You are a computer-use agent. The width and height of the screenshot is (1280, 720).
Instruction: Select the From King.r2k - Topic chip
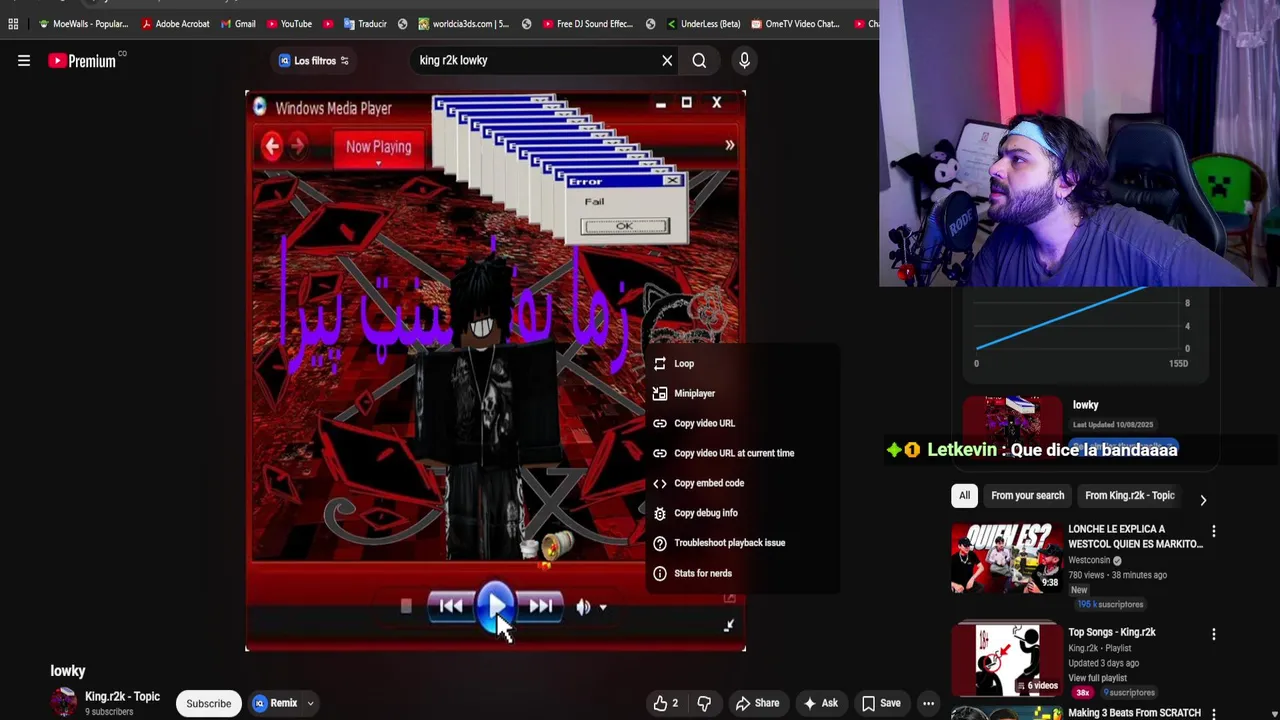point(1129,495)
